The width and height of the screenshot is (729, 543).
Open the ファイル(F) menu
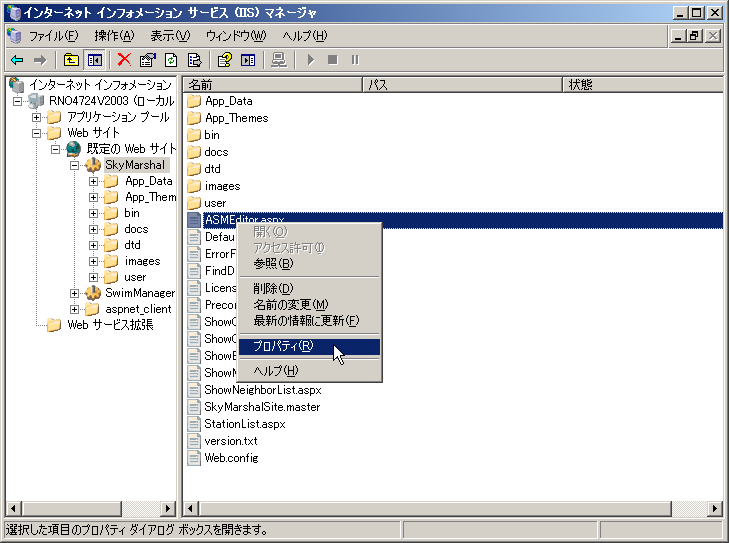53,36
